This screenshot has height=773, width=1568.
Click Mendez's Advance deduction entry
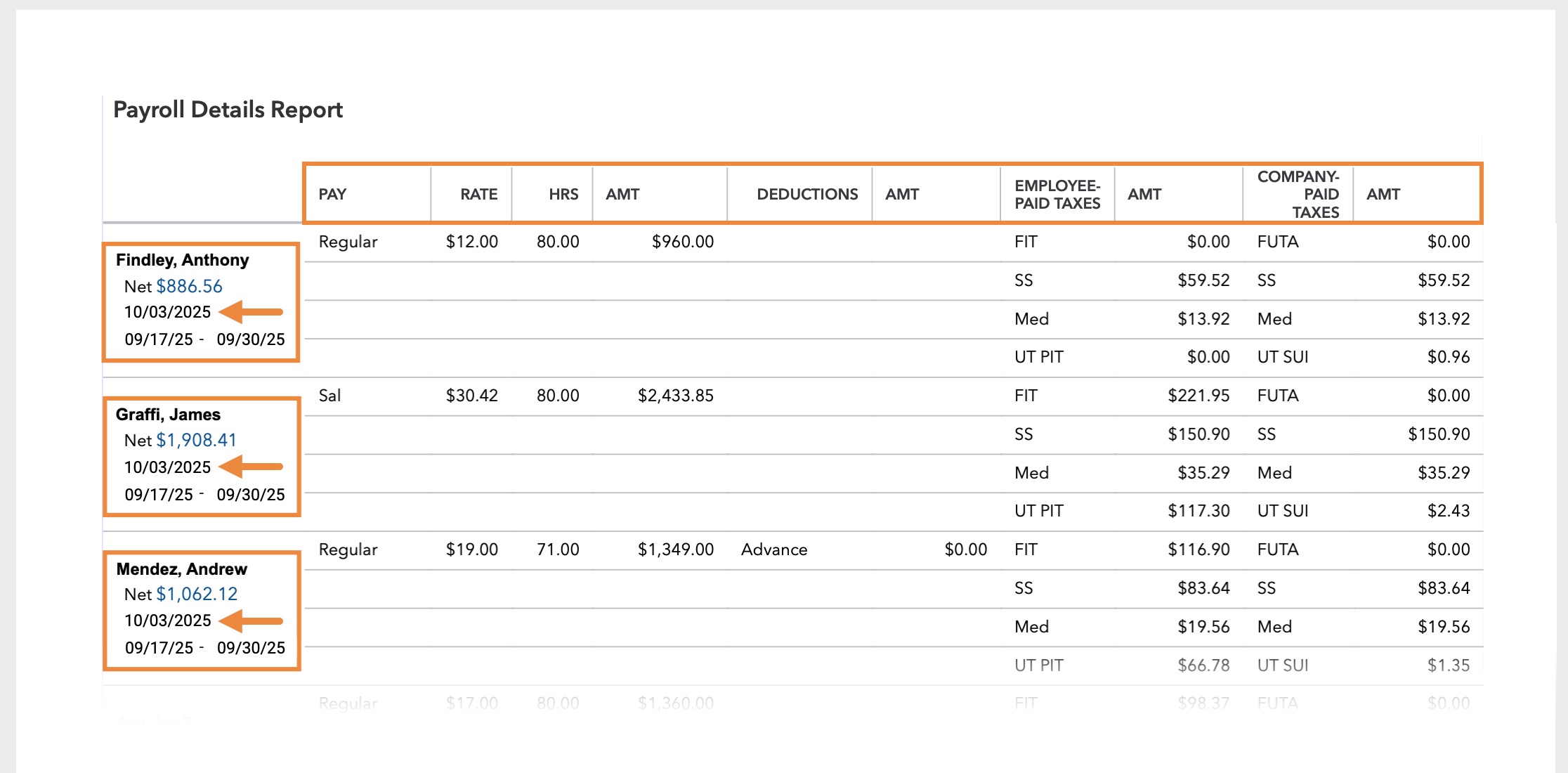click(773, 550)
